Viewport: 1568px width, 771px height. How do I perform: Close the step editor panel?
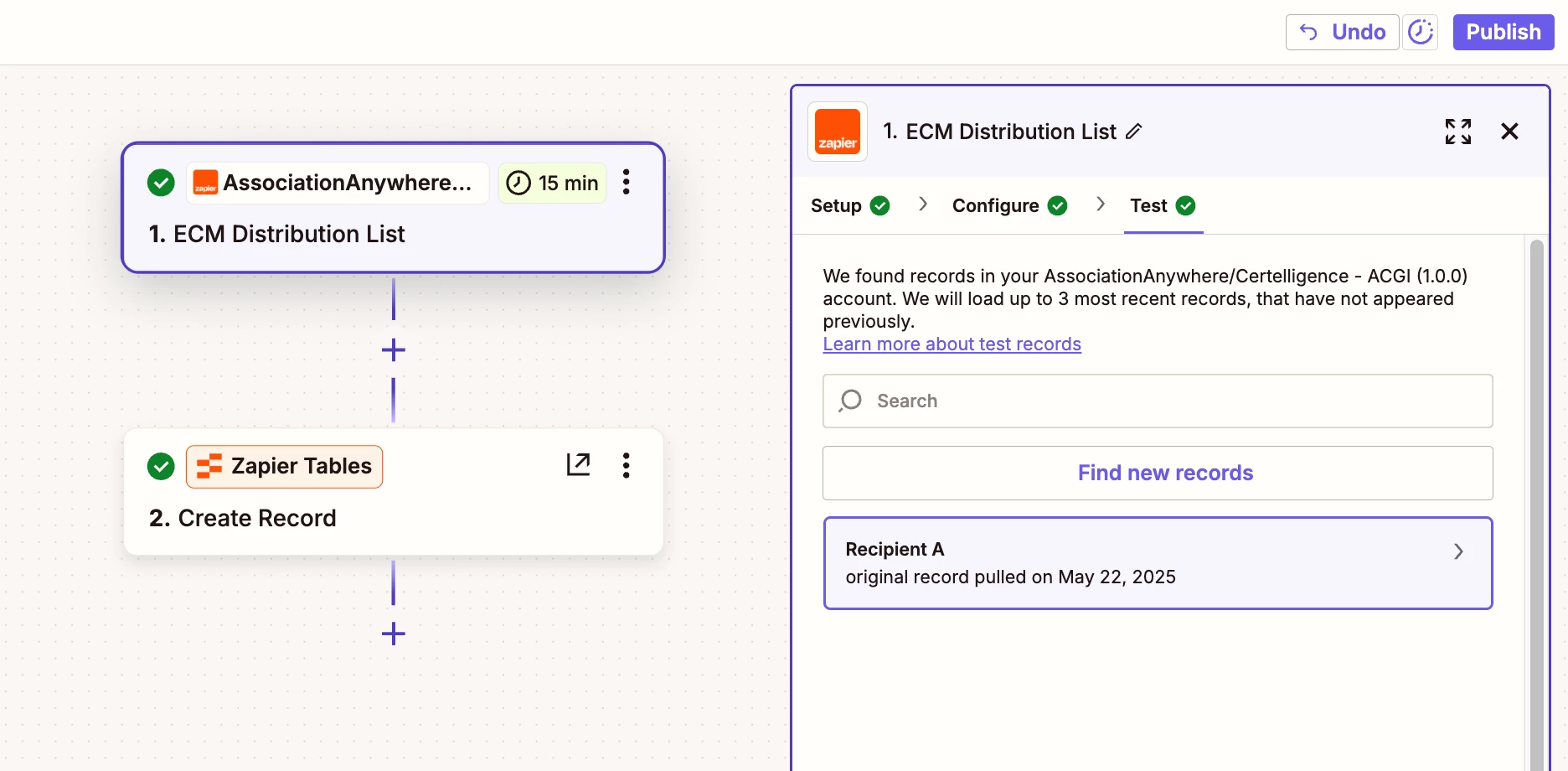(1509, 132)
